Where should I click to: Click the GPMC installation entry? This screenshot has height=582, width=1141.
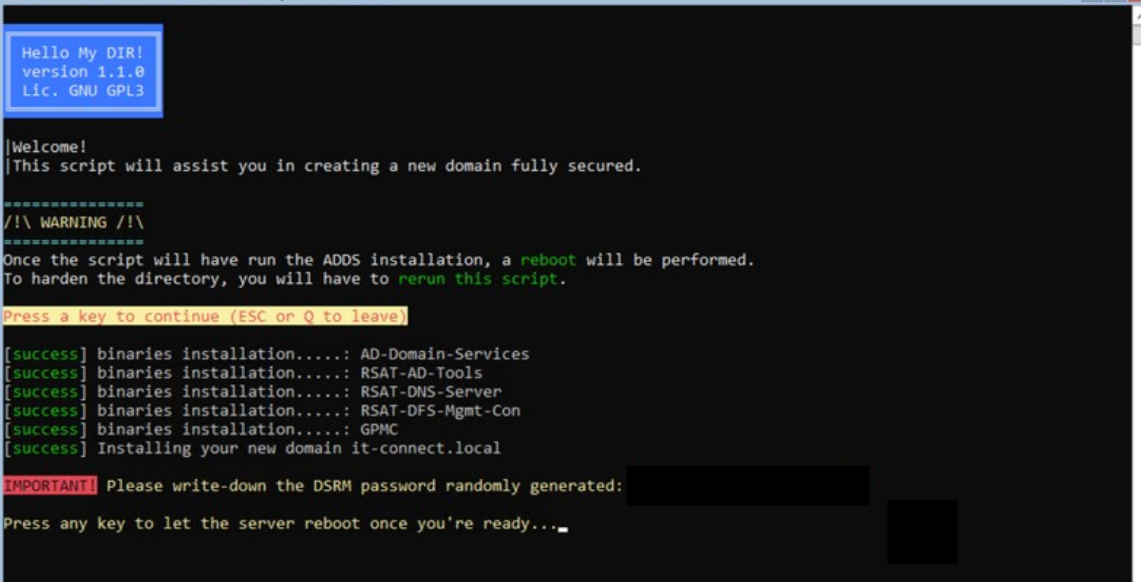click(379, 430)
